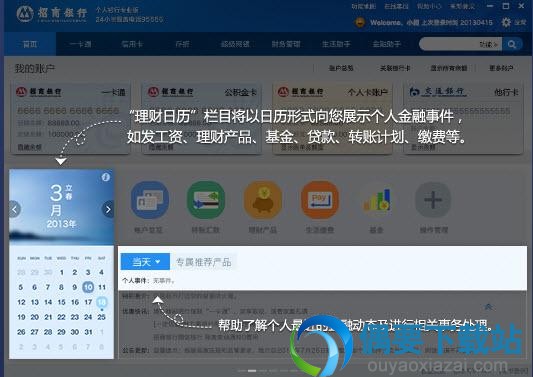This screenshot has width=533, height=377.
Task: Select date 9 in the calendar
Action: click(x=75, y=287)
